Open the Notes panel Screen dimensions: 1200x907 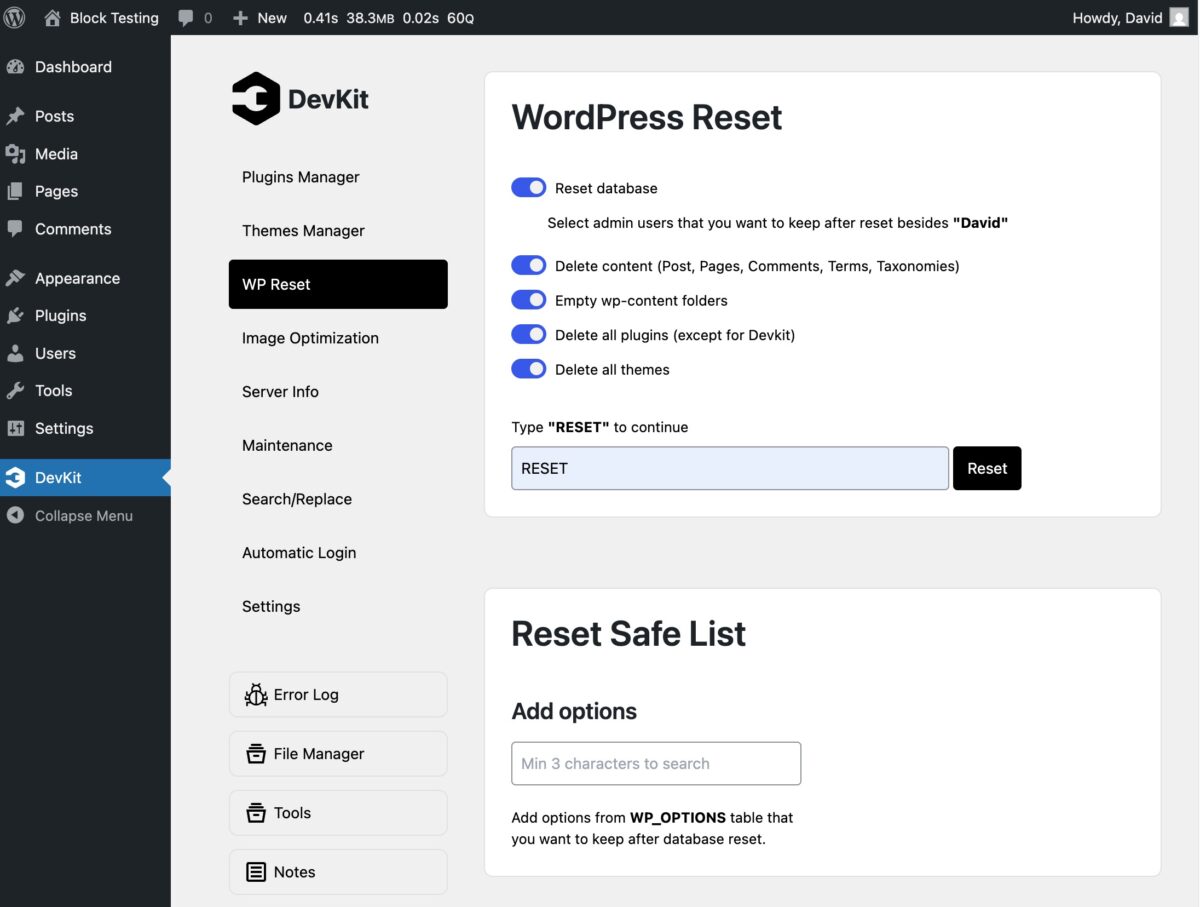[337, 871]
